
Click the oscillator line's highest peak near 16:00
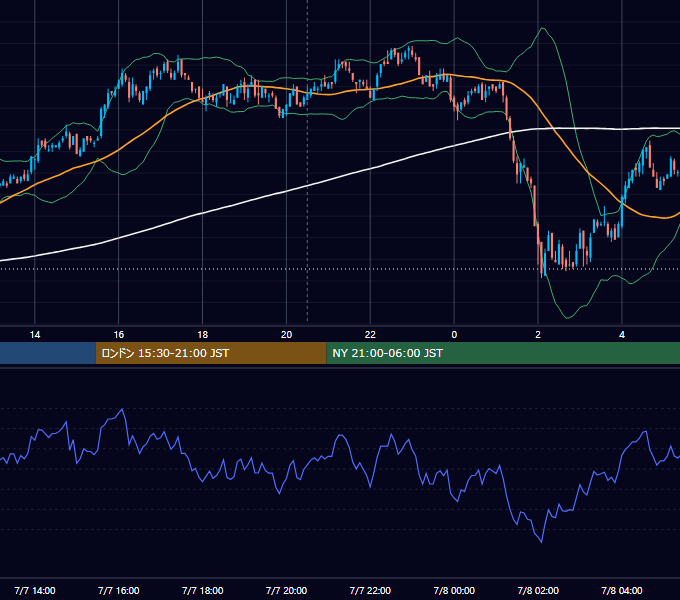(x=122, y=409)
